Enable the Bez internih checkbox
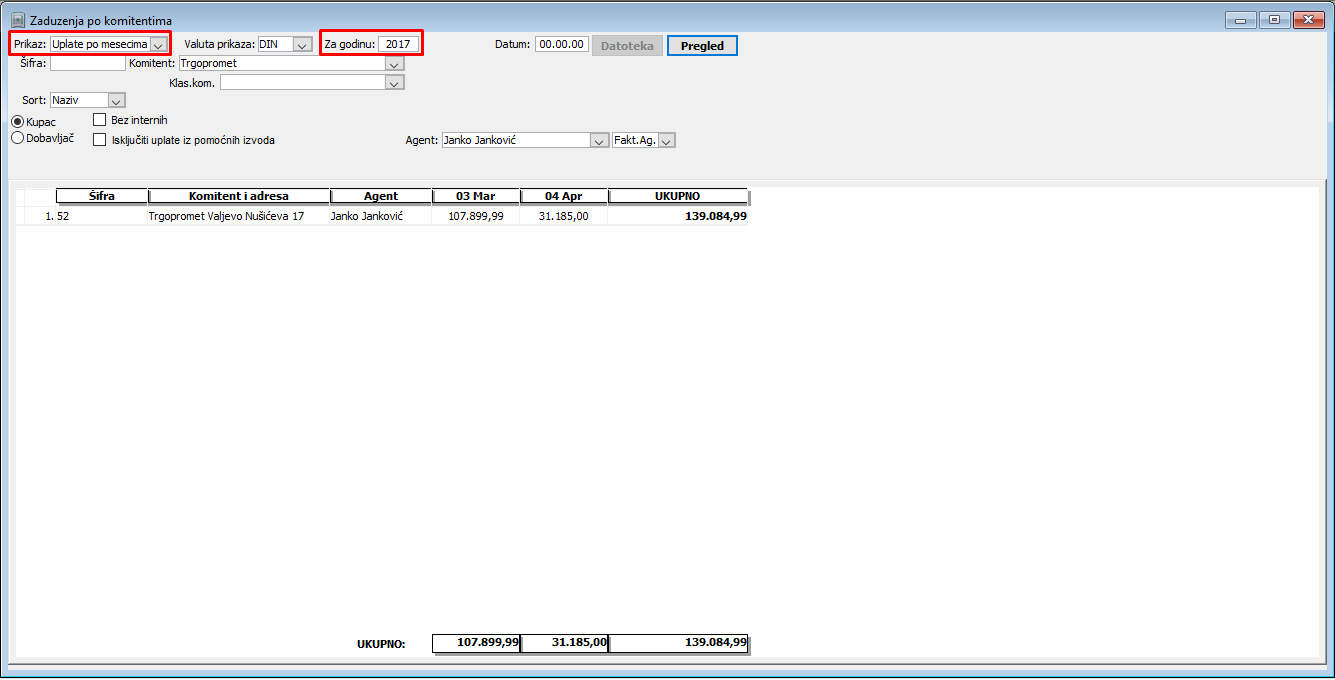This screenshot has height=680, width=1335. click(x=99, y=120)
